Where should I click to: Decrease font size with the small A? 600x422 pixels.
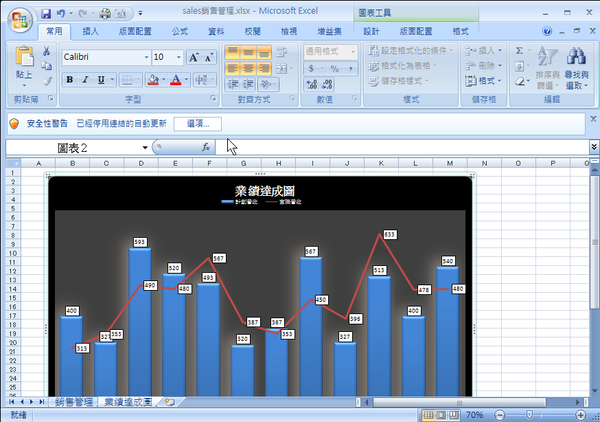(209, 57)
